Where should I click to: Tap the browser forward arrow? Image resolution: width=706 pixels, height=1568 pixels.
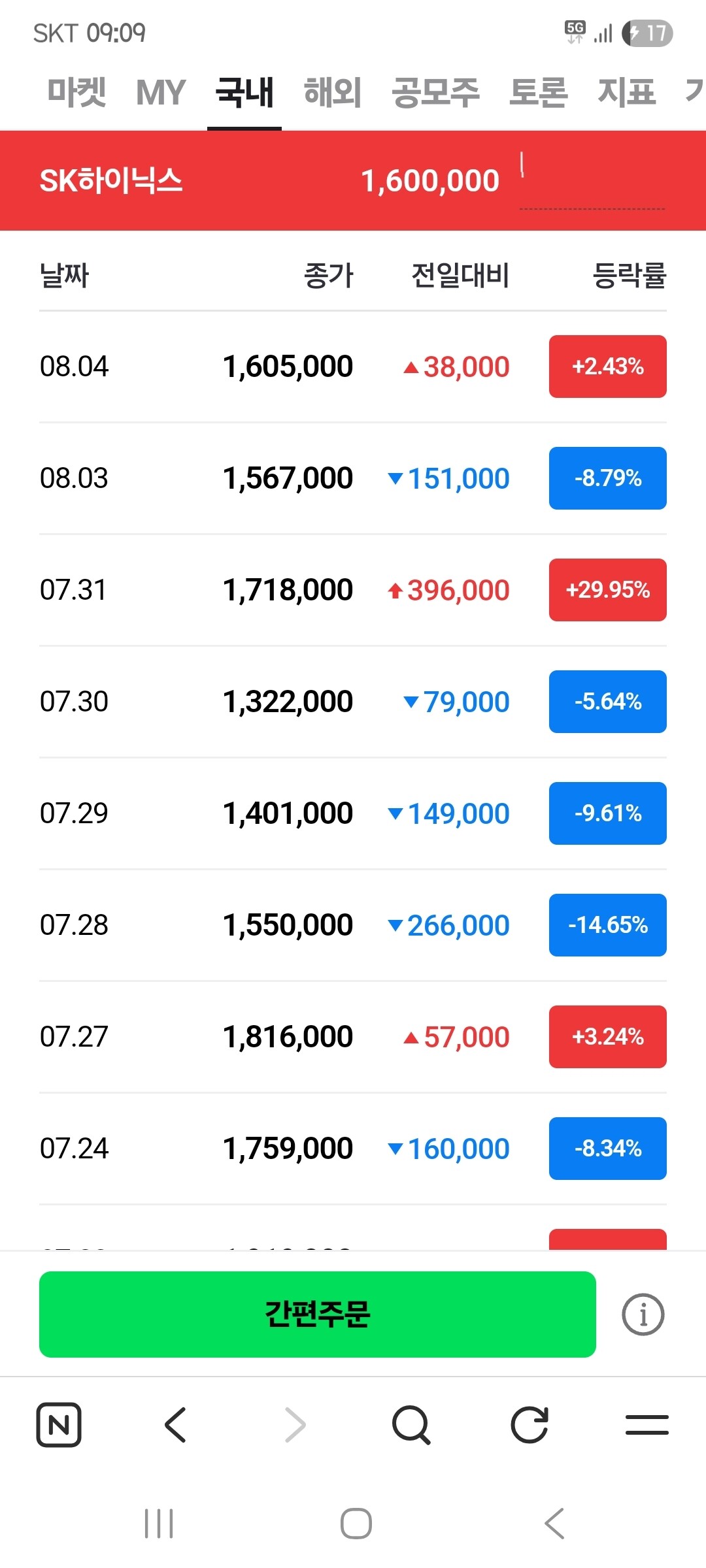tap(295, 1424)
